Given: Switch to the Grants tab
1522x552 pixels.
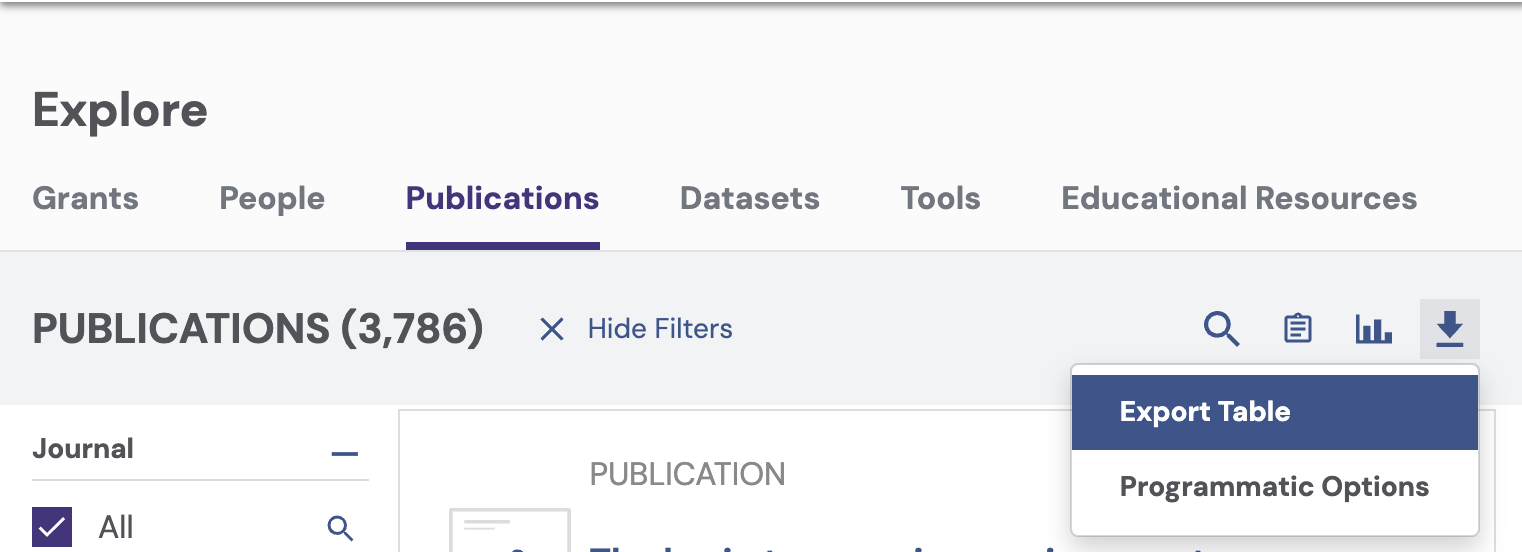Looking at the screenshot, I should click(x=85, y=198).
